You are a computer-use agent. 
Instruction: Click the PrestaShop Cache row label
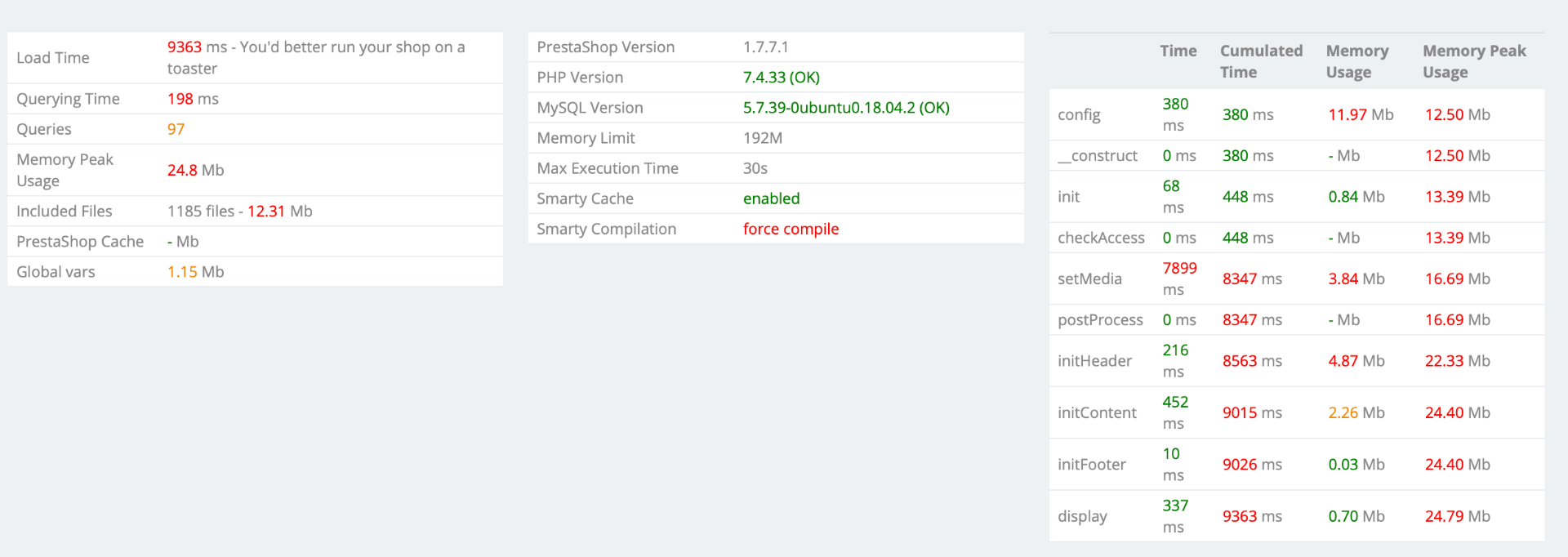click(80, 241)
